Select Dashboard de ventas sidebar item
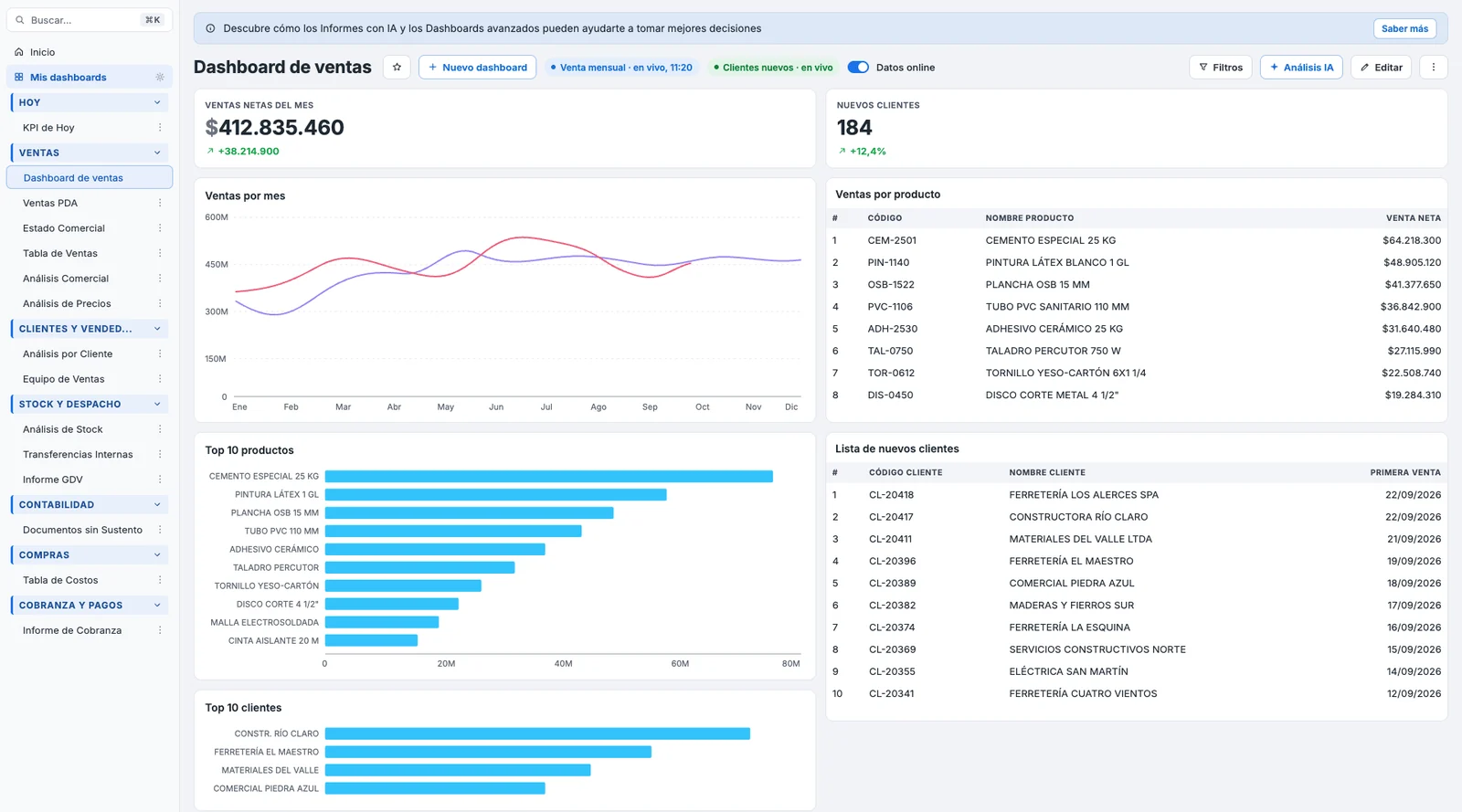Screen dimensions: 1462x812 [89, 177]
